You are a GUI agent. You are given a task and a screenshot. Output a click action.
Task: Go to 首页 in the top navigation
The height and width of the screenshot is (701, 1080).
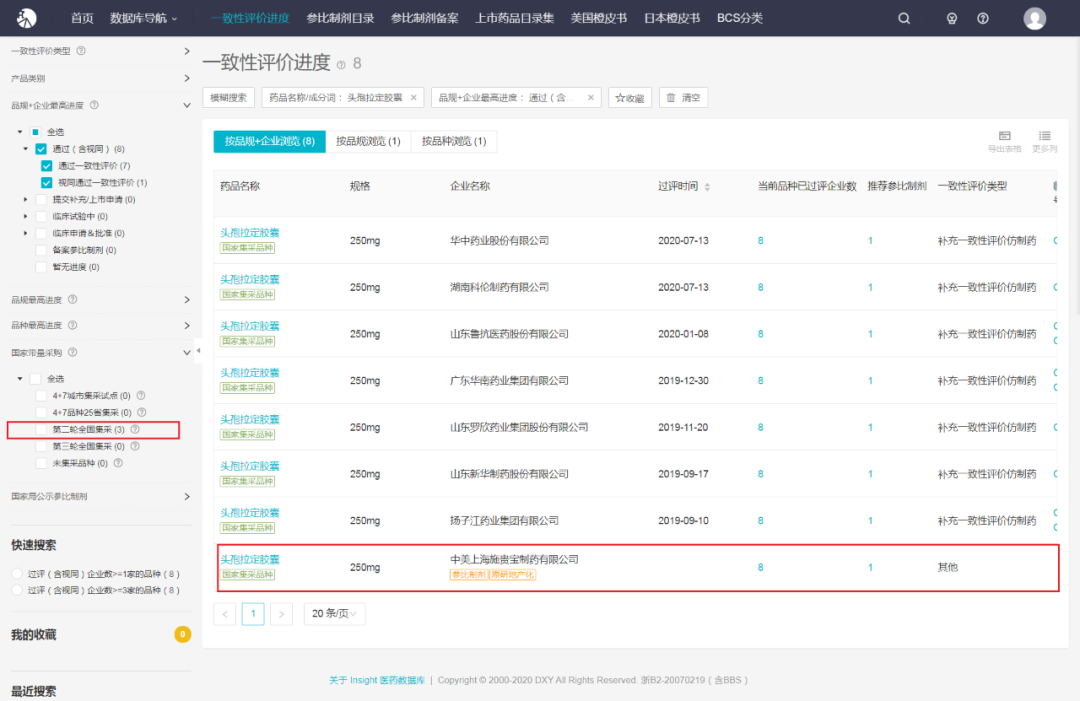click(82, 19)
